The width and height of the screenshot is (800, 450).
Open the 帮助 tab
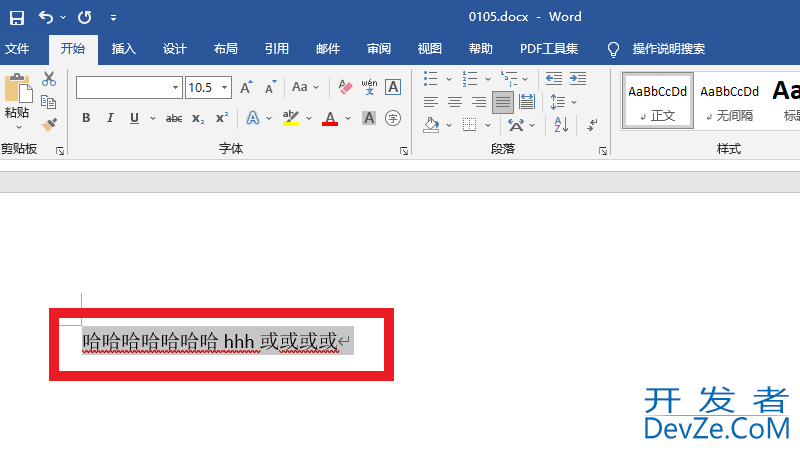[481, 49]
